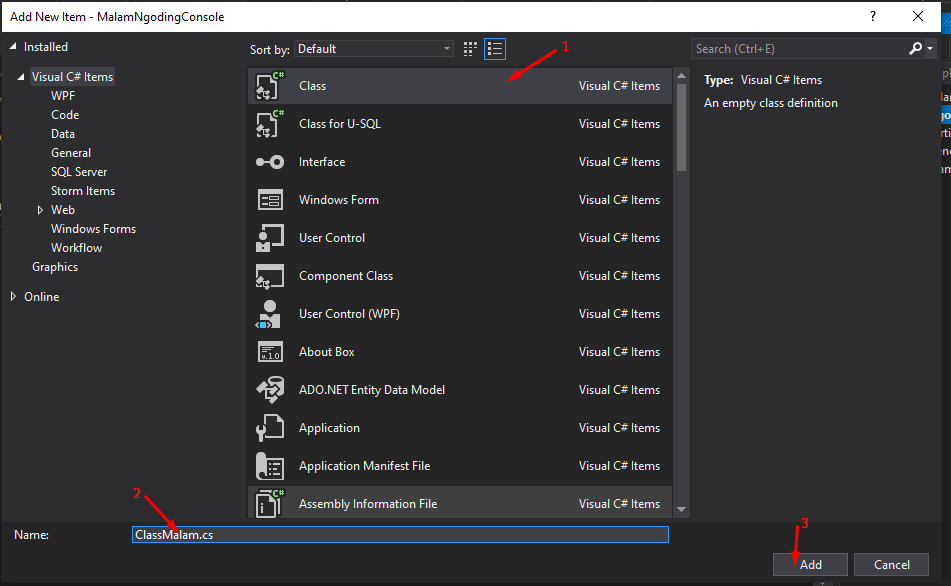Select the SQL Server category

[x=79, y=172]
